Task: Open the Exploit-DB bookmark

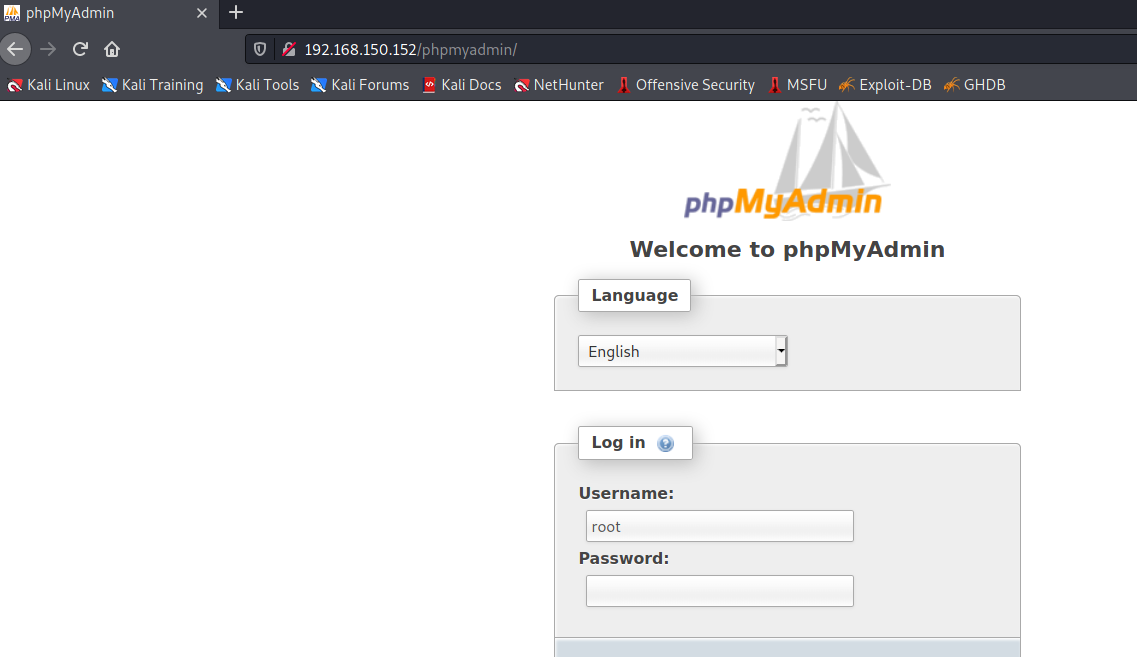Action: [885, 85]
